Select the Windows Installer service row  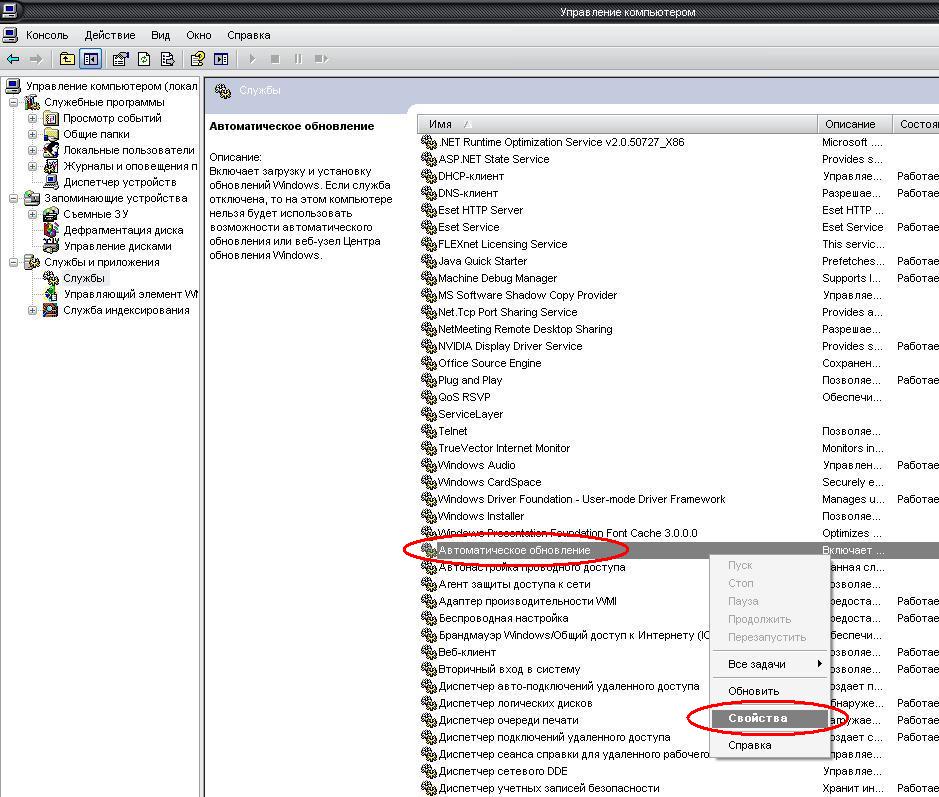(x=481, y=516)
